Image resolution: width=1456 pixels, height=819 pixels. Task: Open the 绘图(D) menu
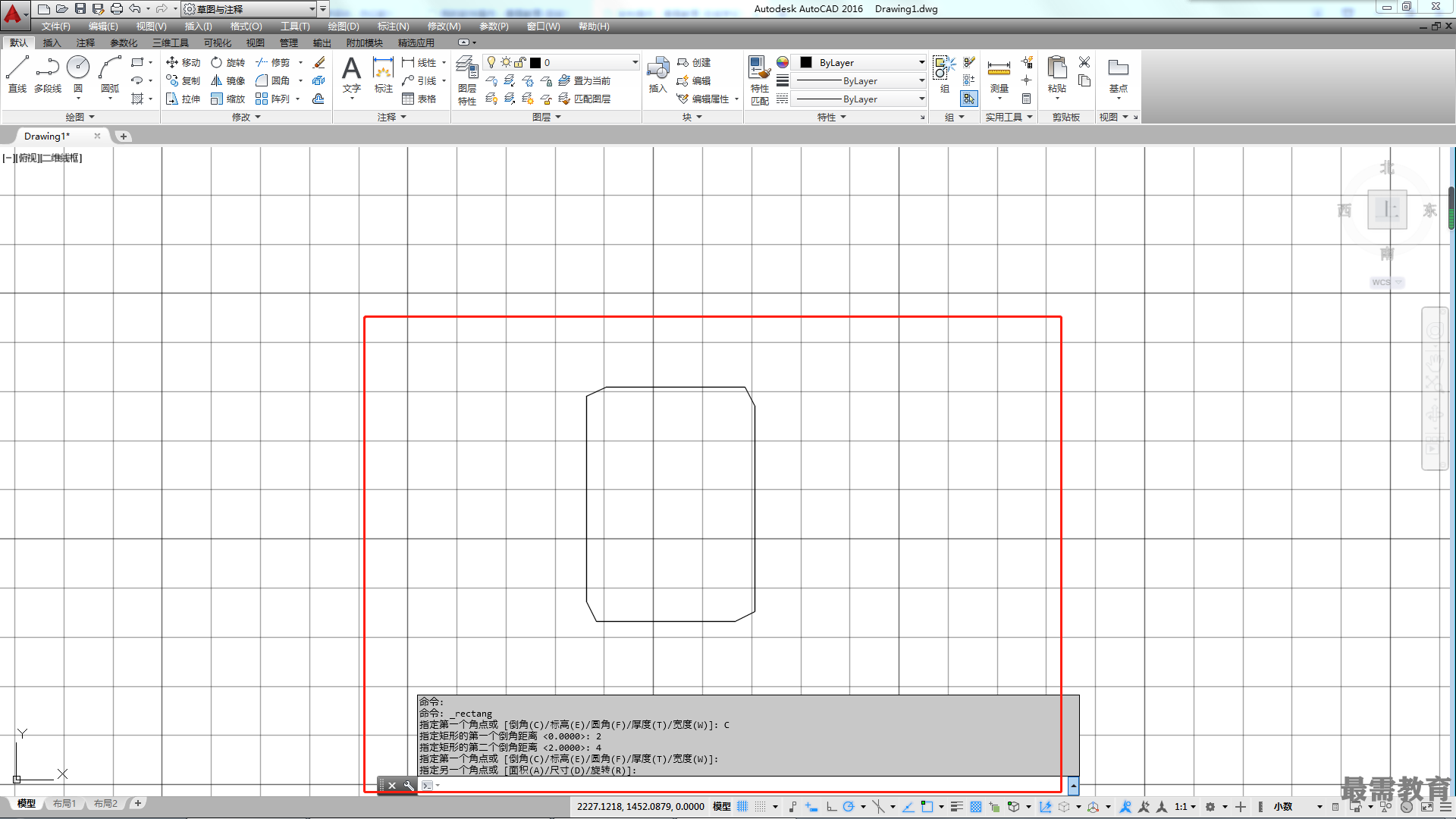click(x=344, y=27)
